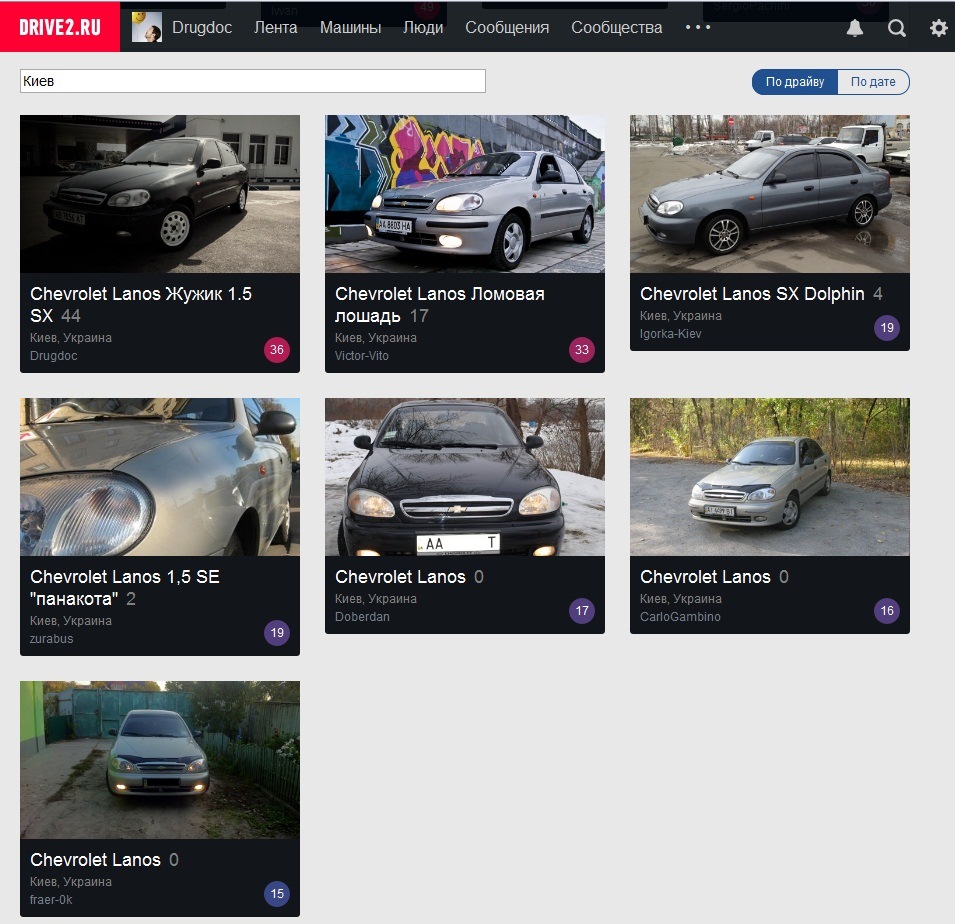This screenshot has width=955, height=924.
Task: Open notifications bell icon
Action: point(855,28)
